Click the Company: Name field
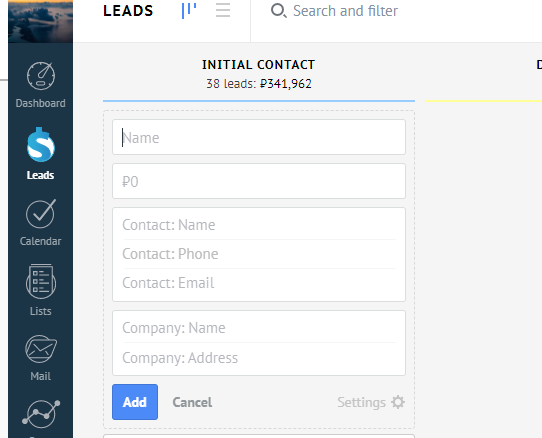The width and height of the screenshot is (542, 438). (x=259, y=328)
